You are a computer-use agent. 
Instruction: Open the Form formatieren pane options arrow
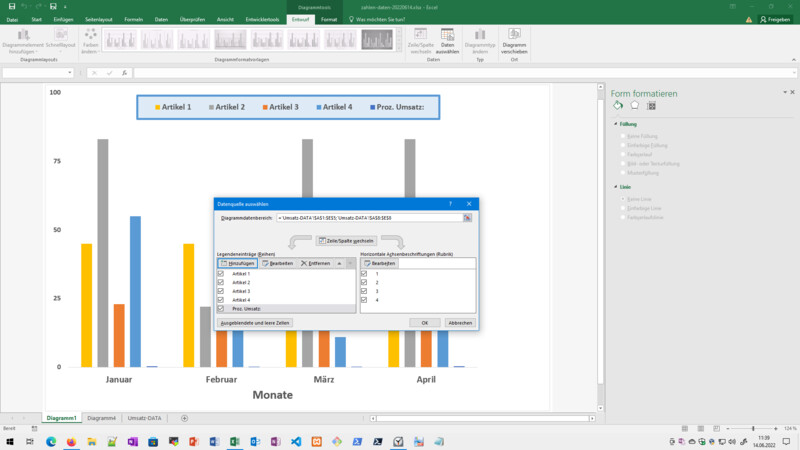(785, 92)
